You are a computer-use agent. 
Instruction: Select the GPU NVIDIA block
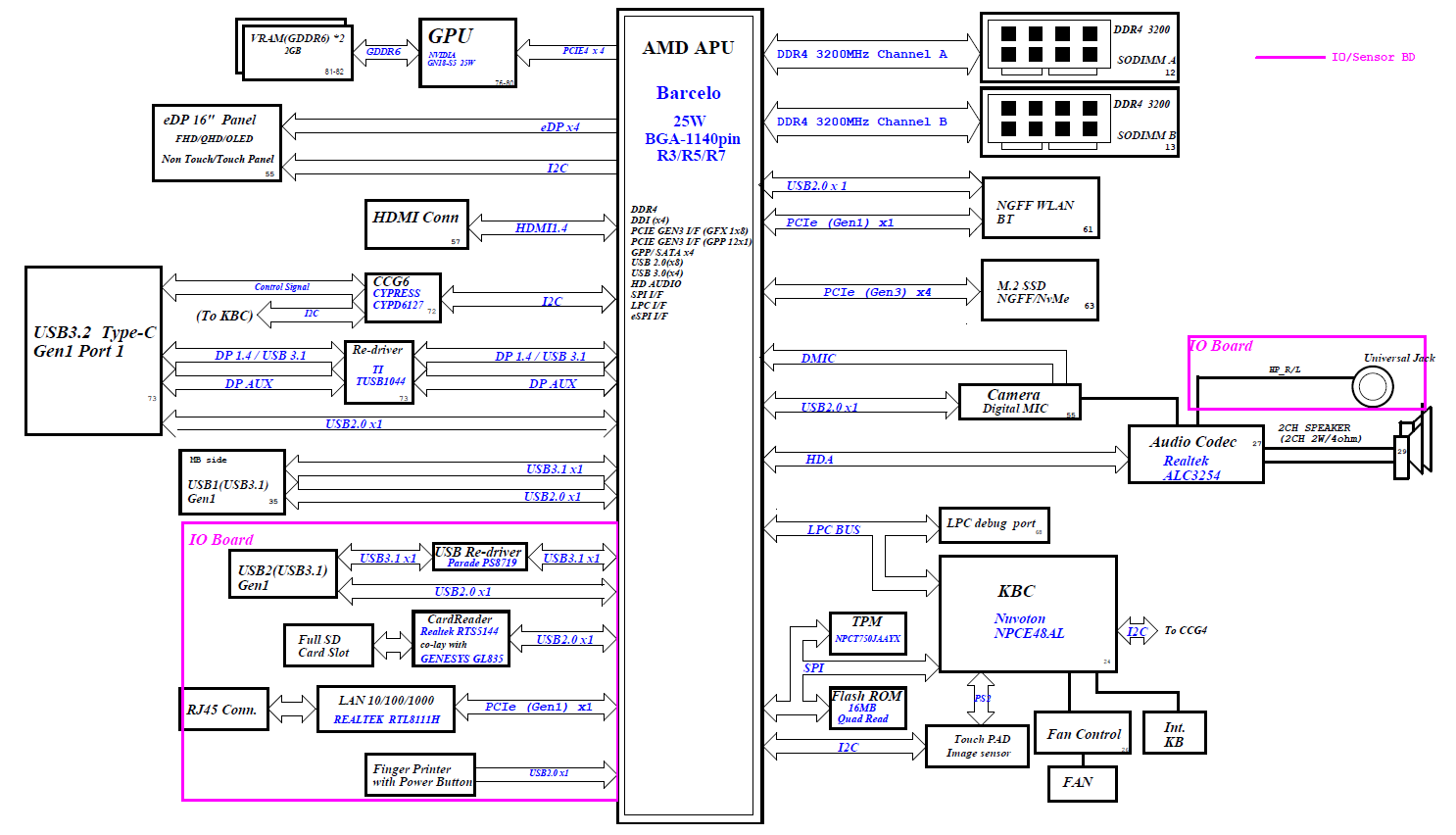click(467, 53)
